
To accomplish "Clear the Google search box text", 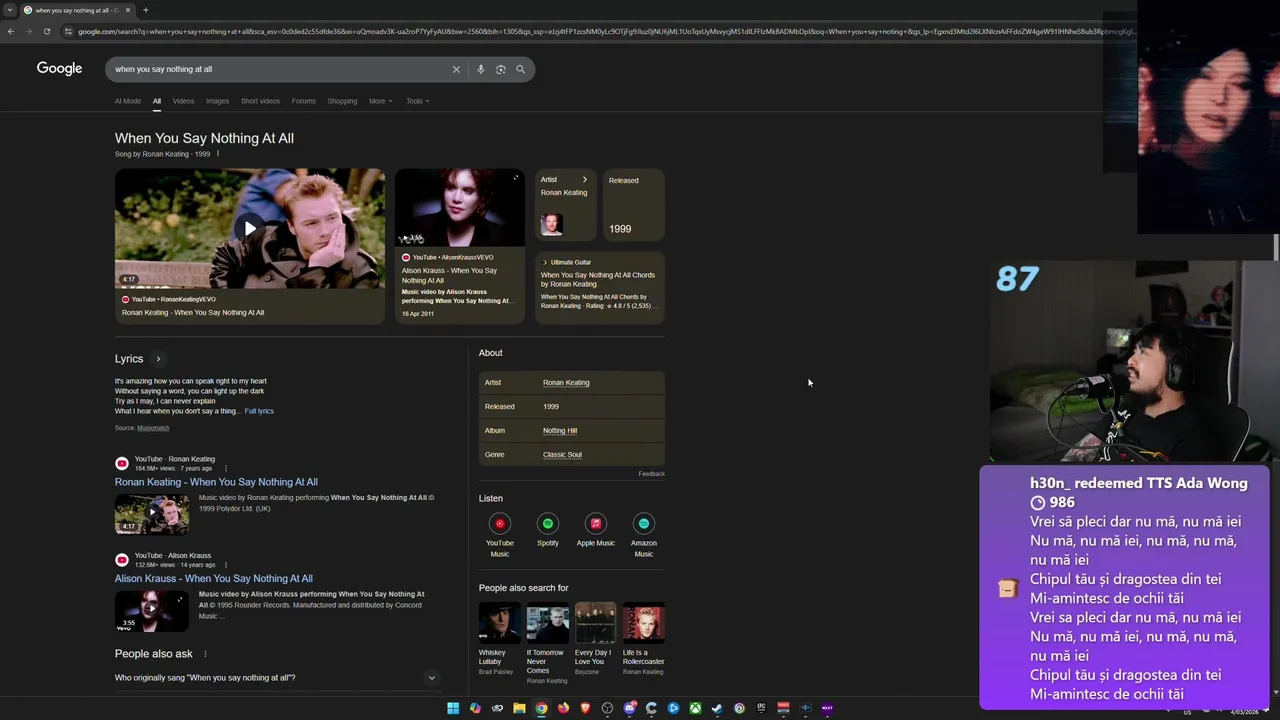I will coord(456,69).
